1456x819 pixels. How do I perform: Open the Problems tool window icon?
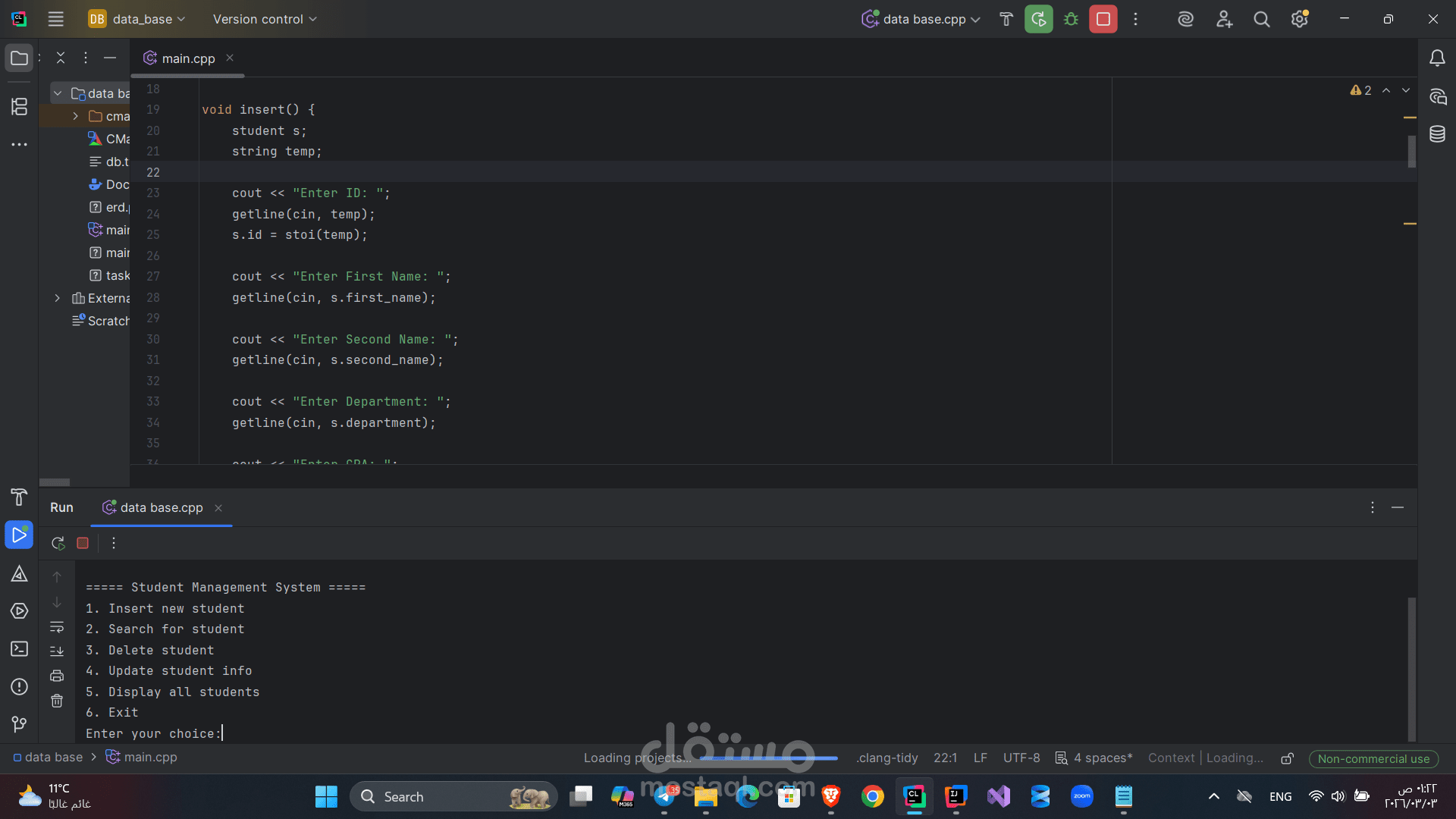coord(20,687)
